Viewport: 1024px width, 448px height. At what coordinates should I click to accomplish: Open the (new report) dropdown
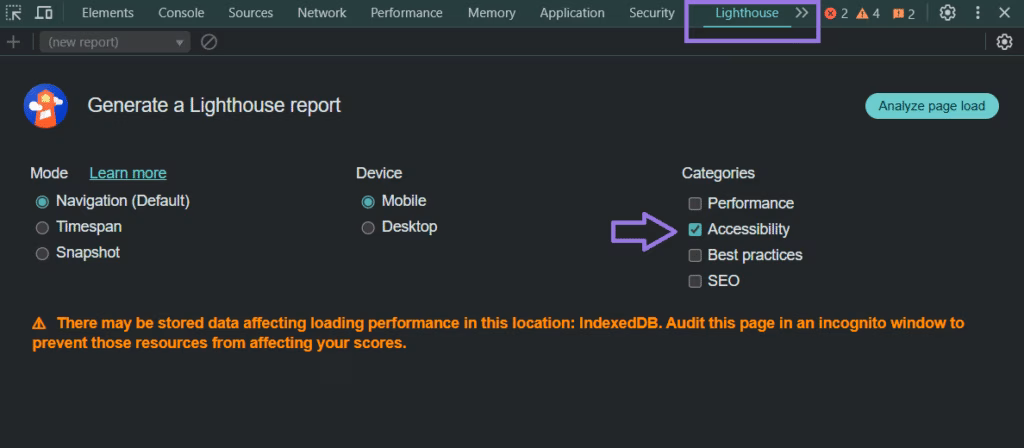(x=116, y=42)
